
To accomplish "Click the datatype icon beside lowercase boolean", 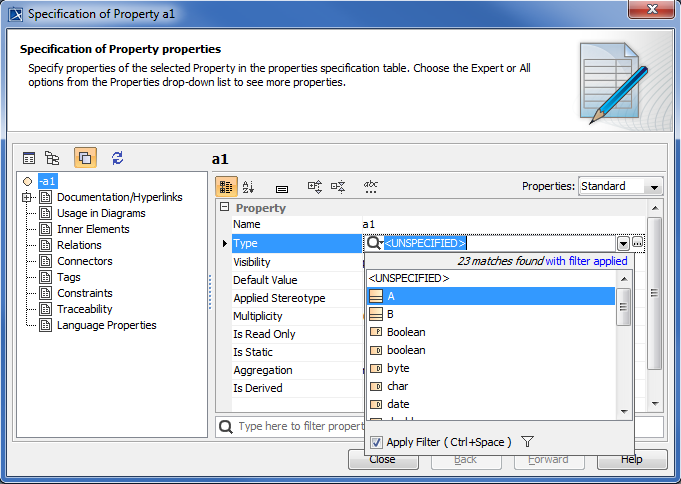I will [x=376, y=350].
